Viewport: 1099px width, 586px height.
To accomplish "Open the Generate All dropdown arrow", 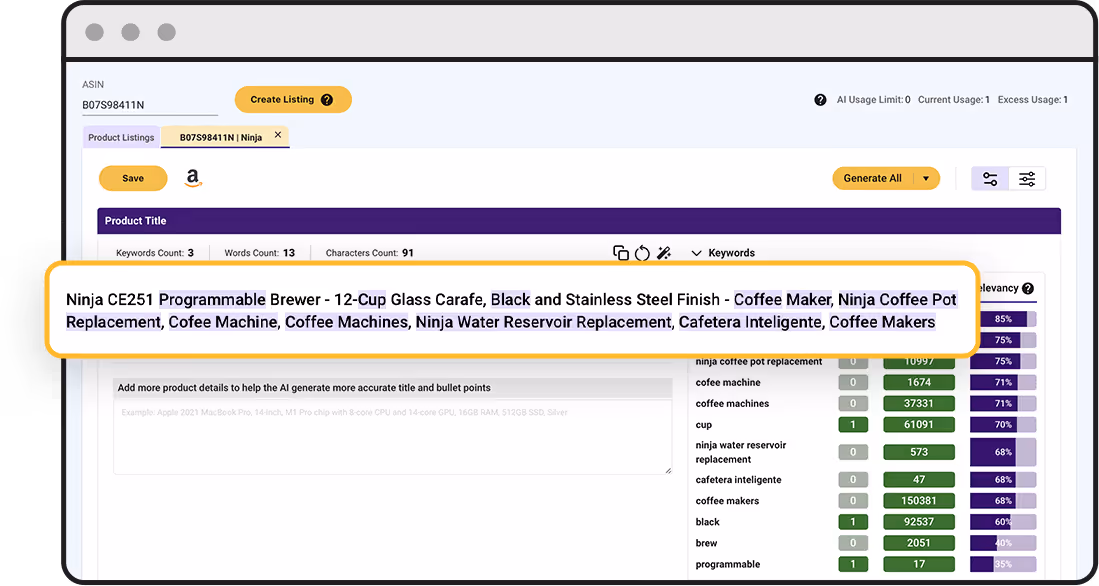I will 926,179.
